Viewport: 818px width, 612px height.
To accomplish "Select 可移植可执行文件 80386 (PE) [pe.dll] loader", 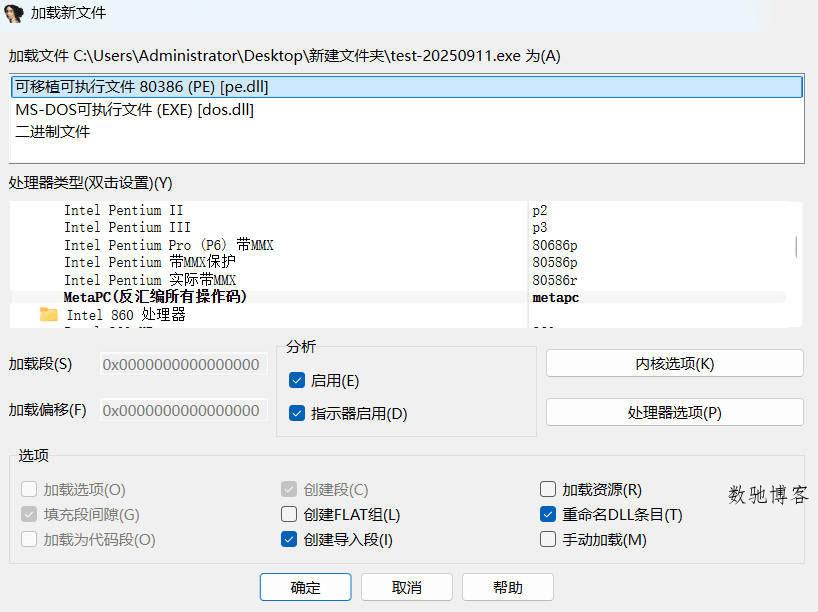I will 406,87.
